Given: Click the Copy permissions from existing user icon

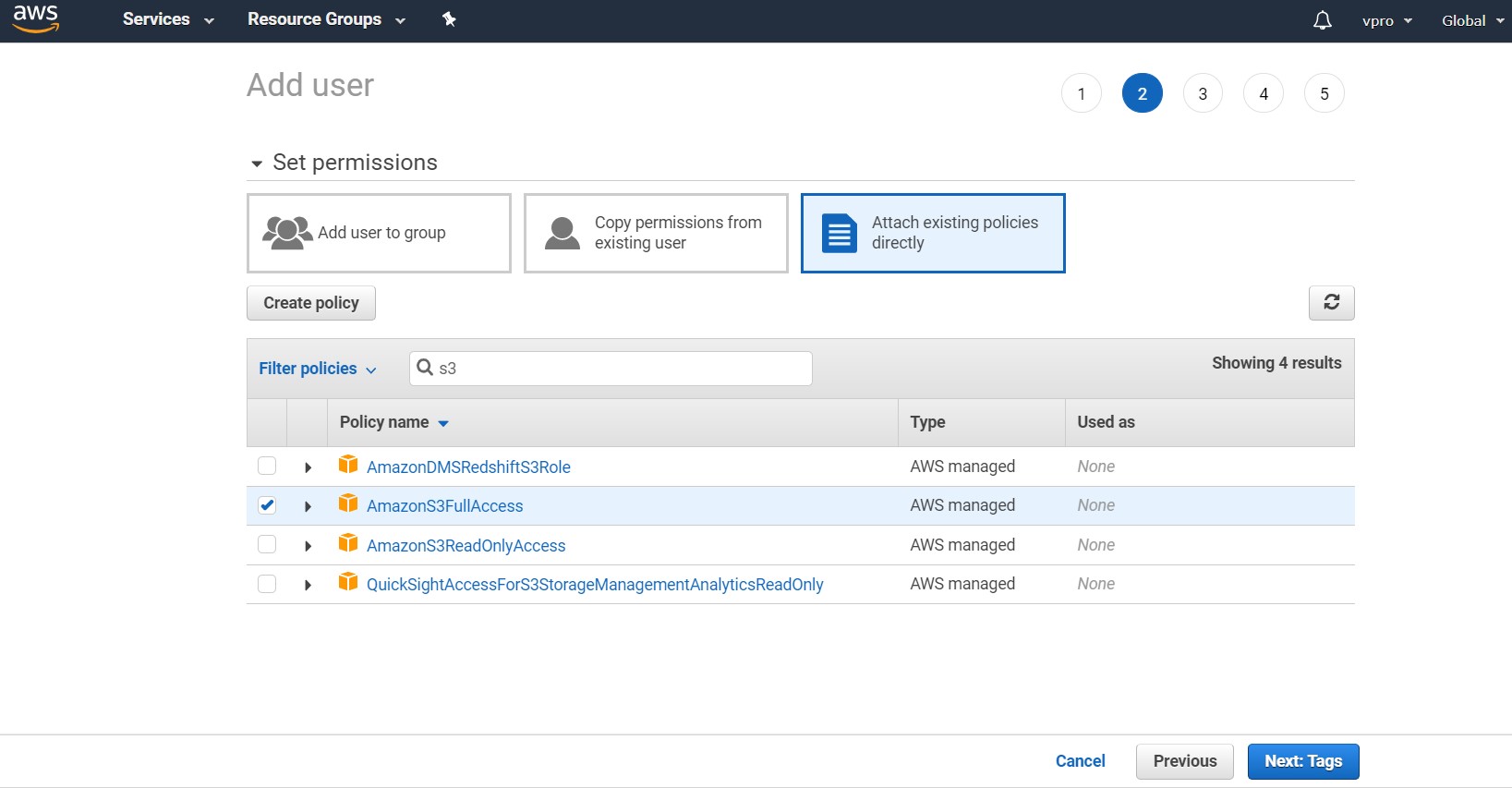Looking at the screenshot, I should tap(562, 233).
